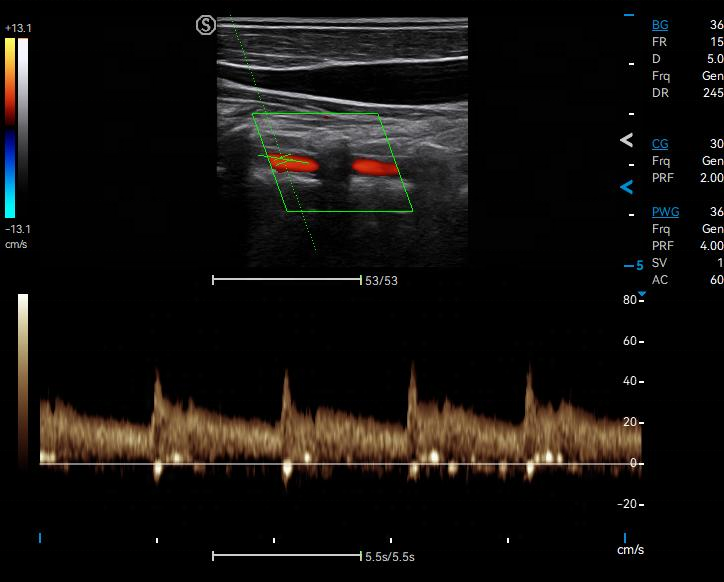The height and width of the screenshot is (582, 724).
Task: Click the depth scale marker labeled 5
Action: click(634, 266)
